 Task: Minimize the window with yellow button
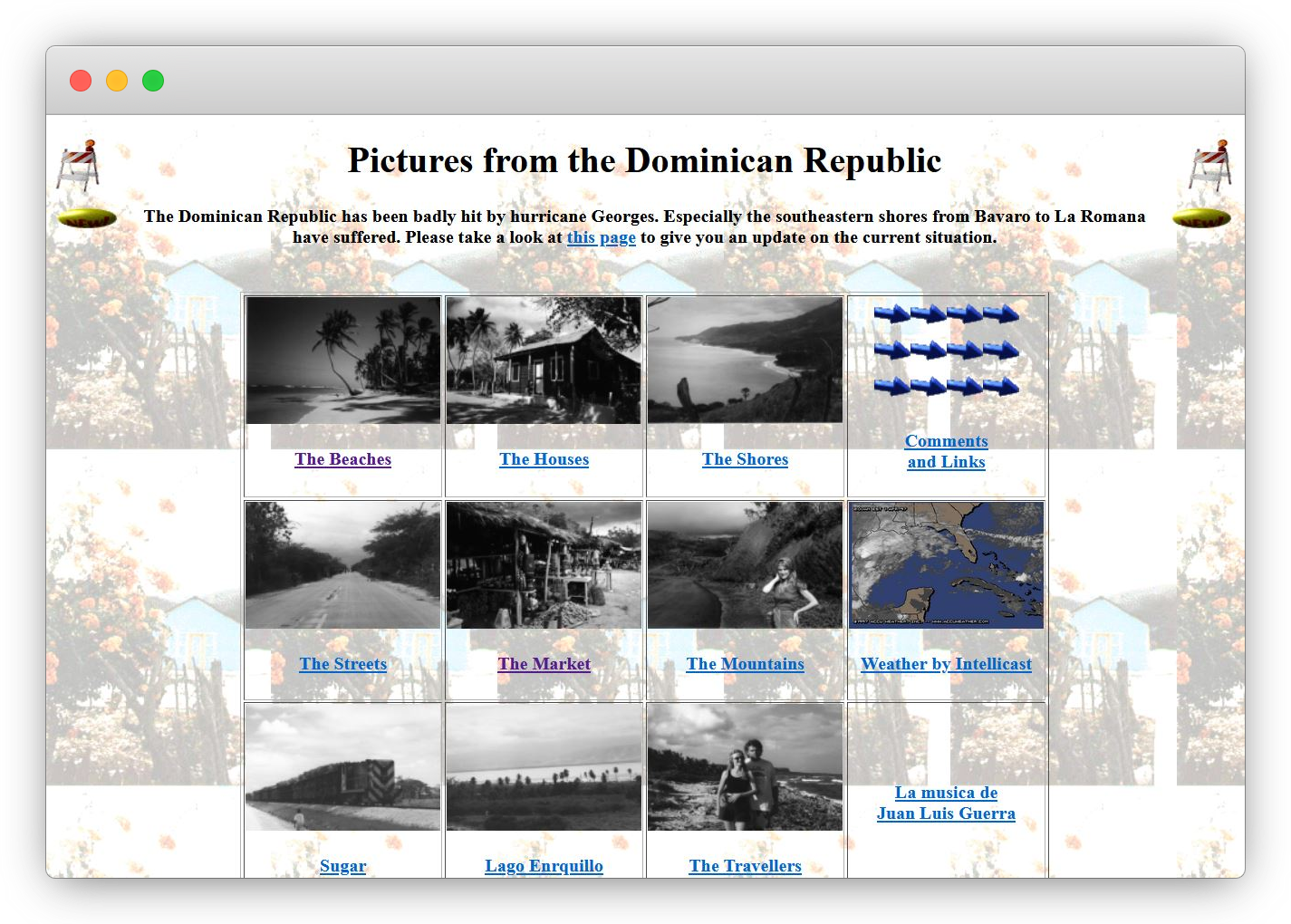coord(117,81)
